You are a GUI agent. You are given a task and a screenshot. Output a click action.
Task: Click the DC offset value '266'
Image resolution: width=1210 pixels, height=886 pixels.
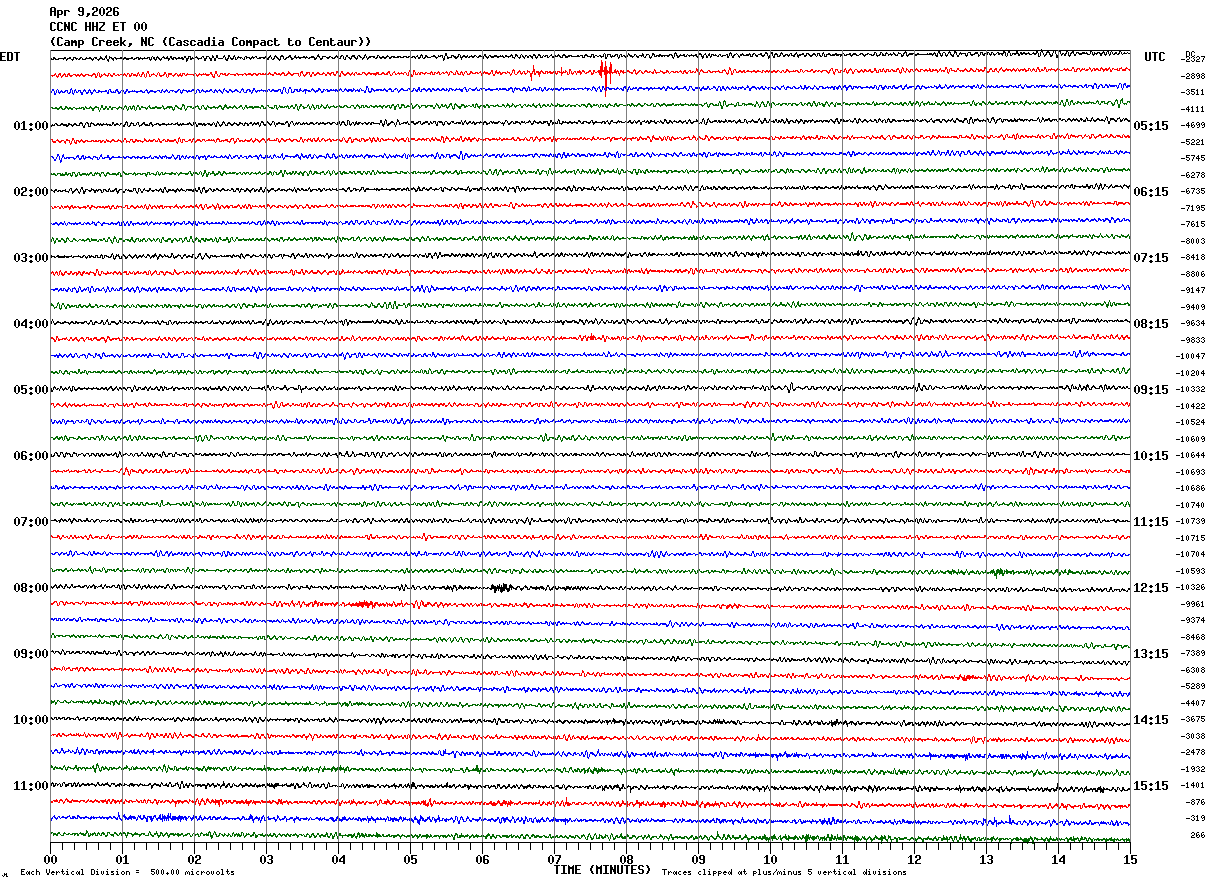(x=1197, y=835)
